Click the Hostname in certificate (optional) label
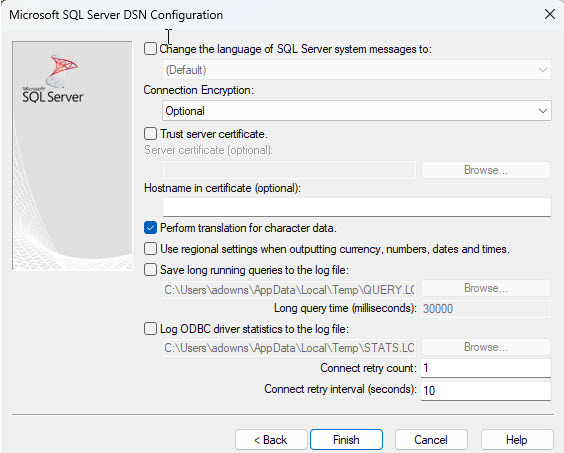Viewport: 564px width, 453px height. point(222,188)
